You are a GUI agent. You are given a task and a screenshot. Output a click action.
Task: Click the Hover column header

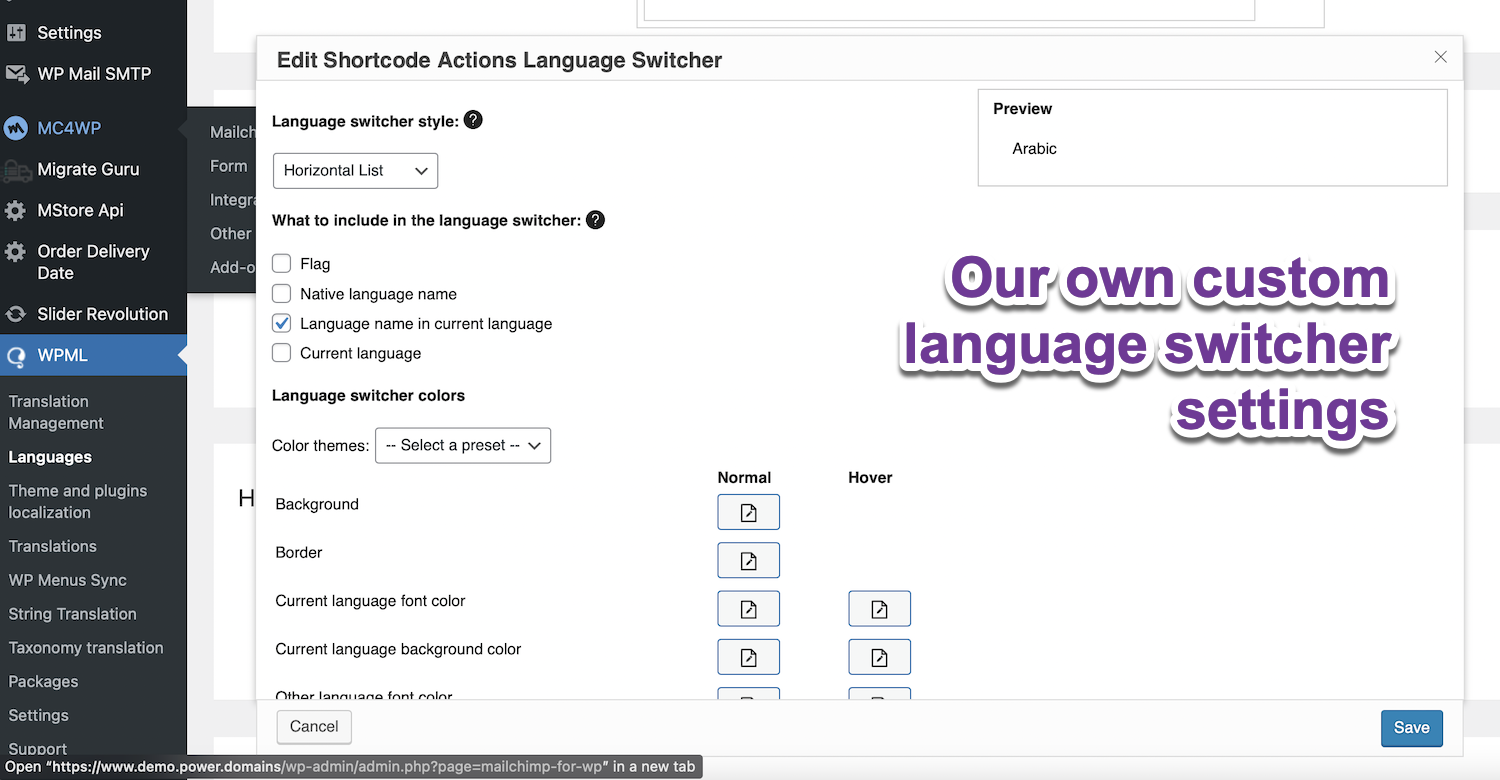click(x=870, y=478)
